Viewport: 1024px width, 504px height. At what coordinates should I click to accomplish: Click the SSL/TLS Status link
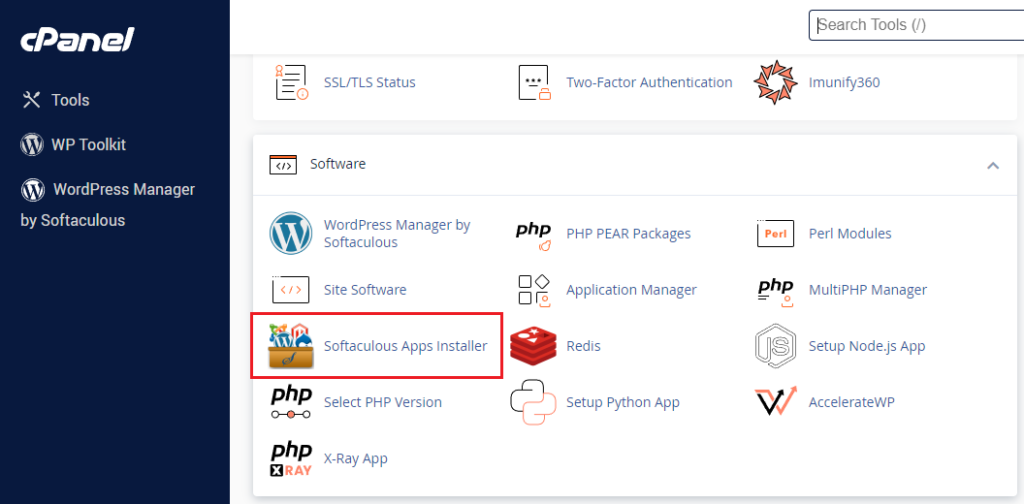[369, 82]
